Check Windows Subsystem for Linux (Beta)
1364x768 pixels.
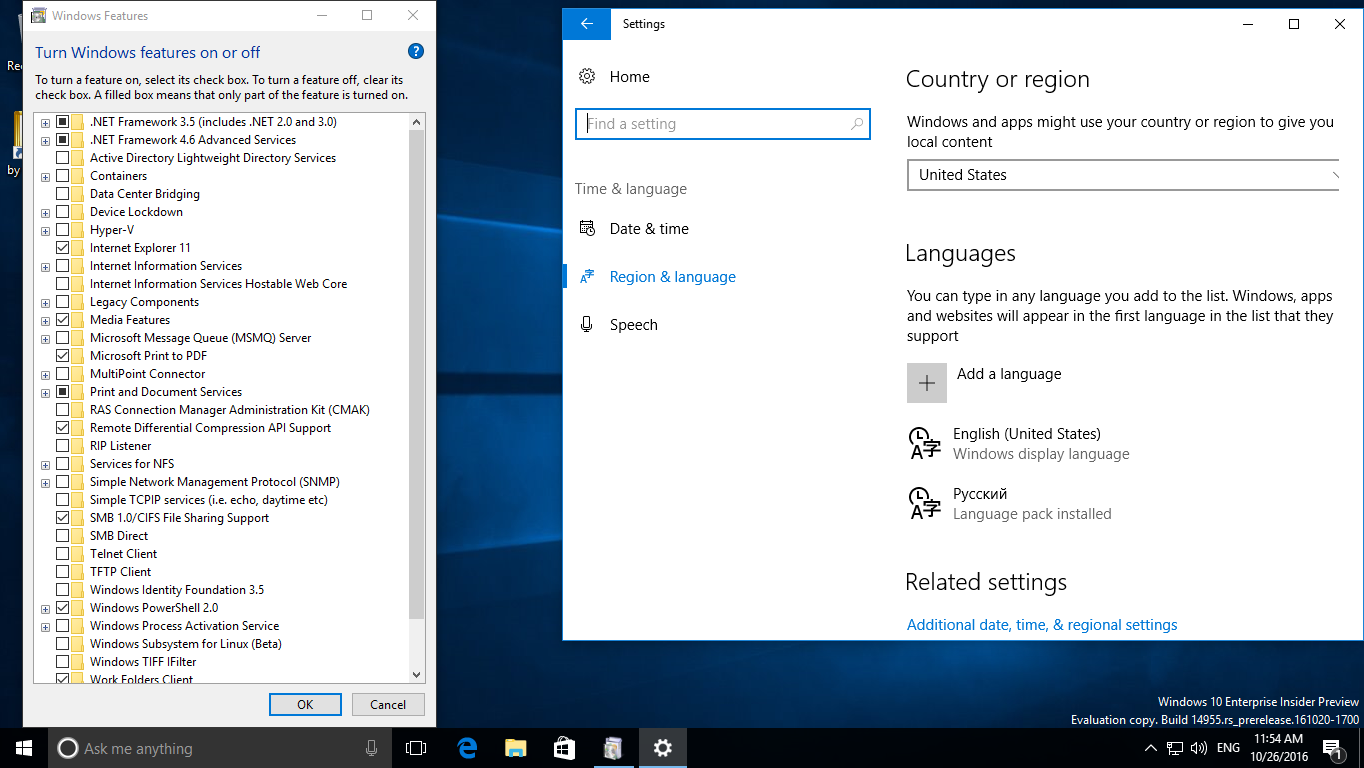pos(63,644)
